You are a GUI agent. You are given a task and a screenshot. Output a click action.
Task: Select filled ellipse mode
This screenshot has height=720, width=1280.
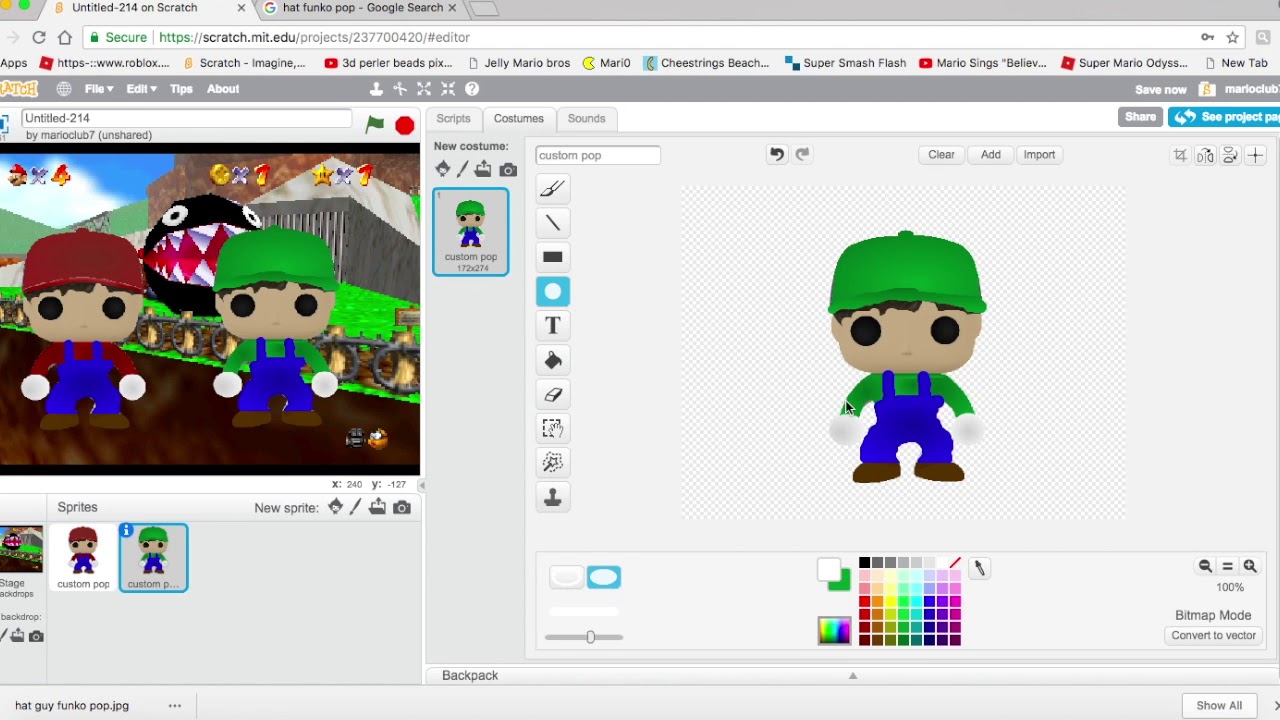[x=603, y=577]
